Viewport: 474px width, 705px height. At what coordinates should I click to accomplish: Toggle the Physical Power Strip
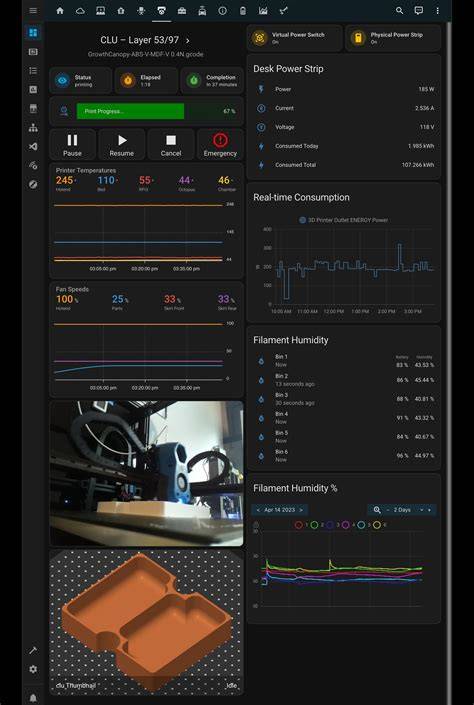pyautogui.click(x=393, y=38)
